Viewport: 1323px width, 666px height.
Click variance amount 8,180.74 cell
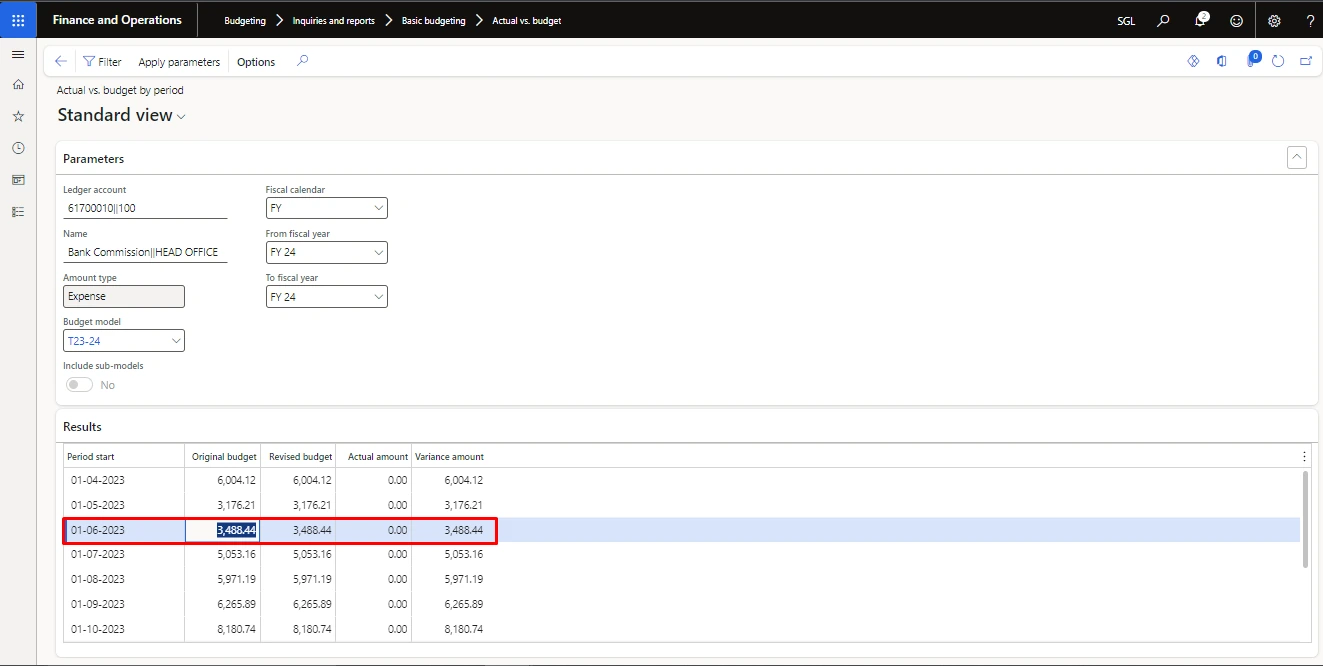(449, 629)
